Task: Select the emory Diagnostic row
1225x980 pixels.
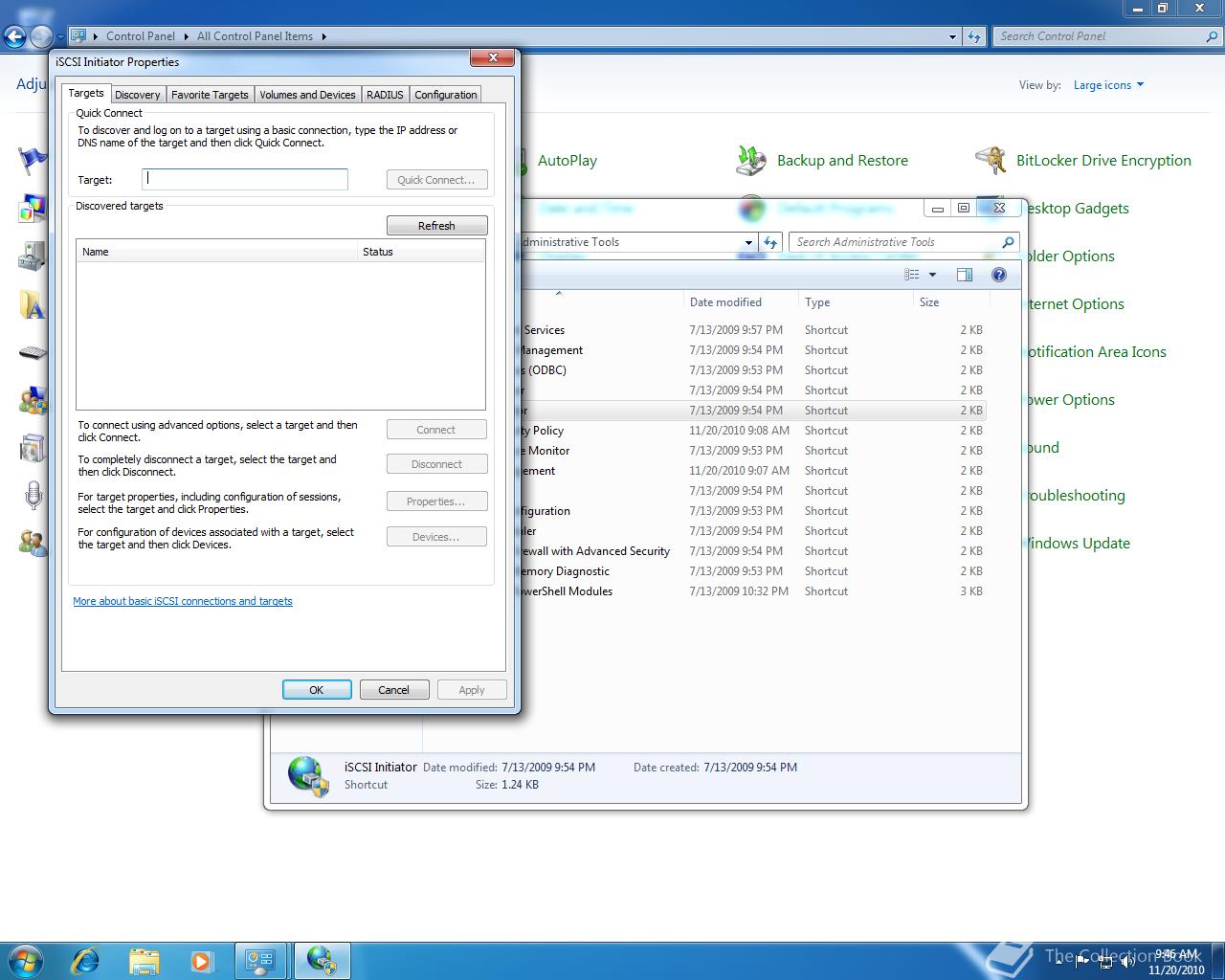Action: coord(752,571)
